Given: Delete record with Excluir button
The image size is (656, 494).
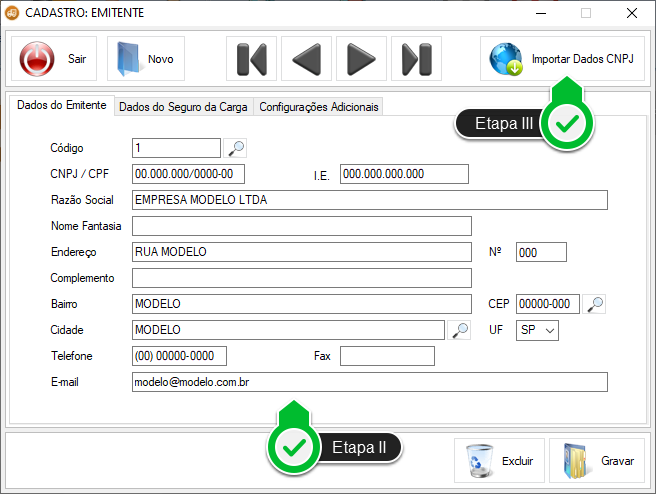Looking at the screenshot, I should [500, 461].
